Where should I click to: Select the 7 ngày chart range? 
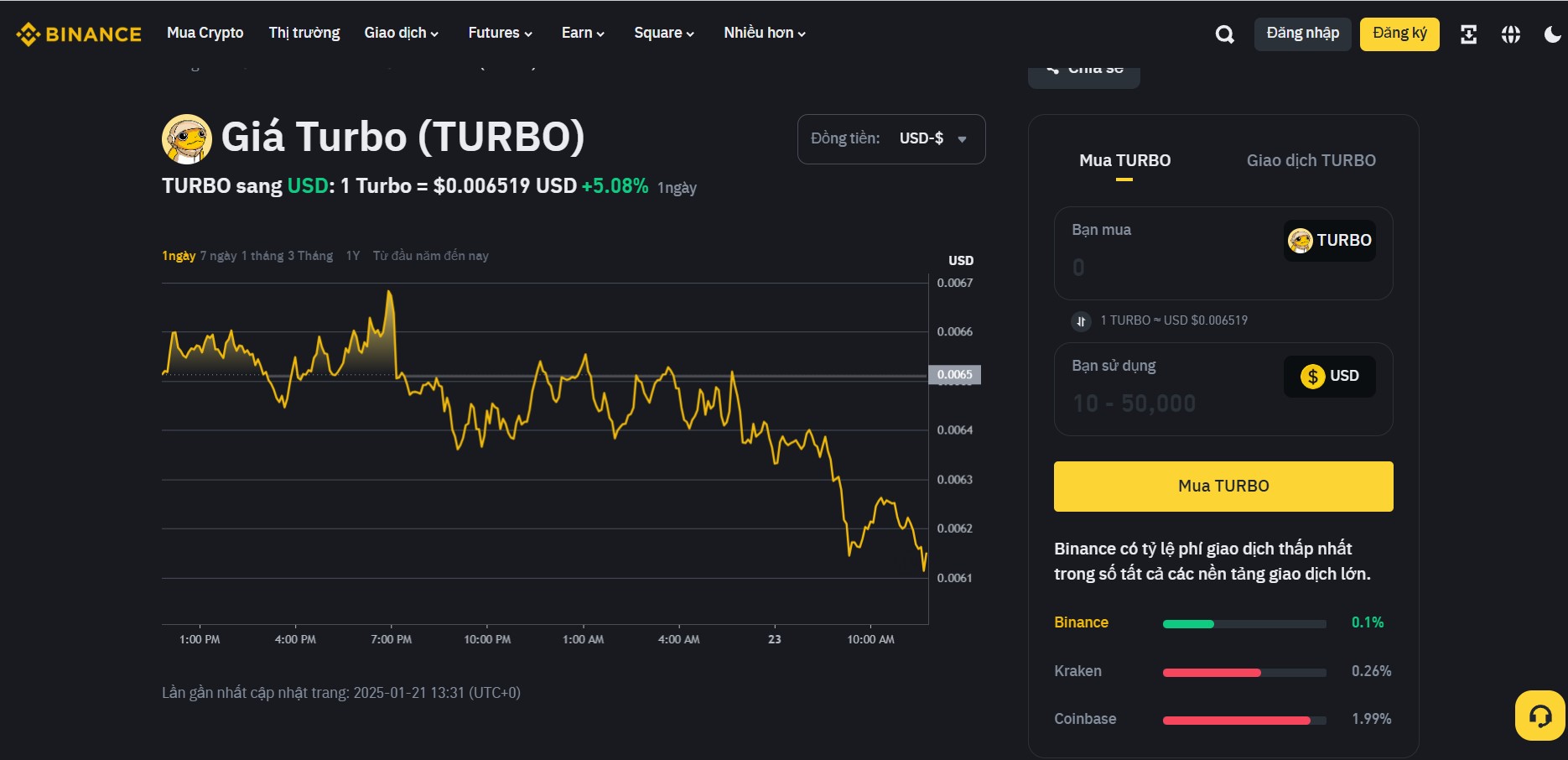(218, 256)
